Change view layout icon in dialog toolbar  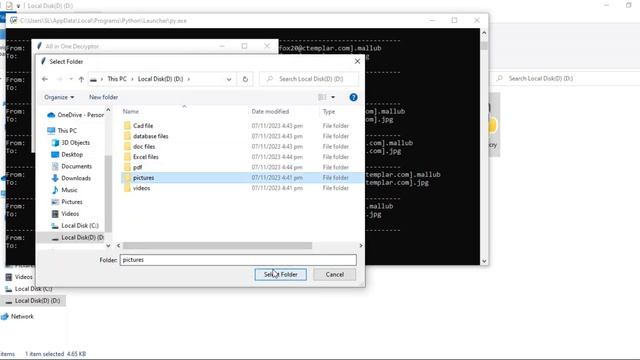(x=322, y=97)
